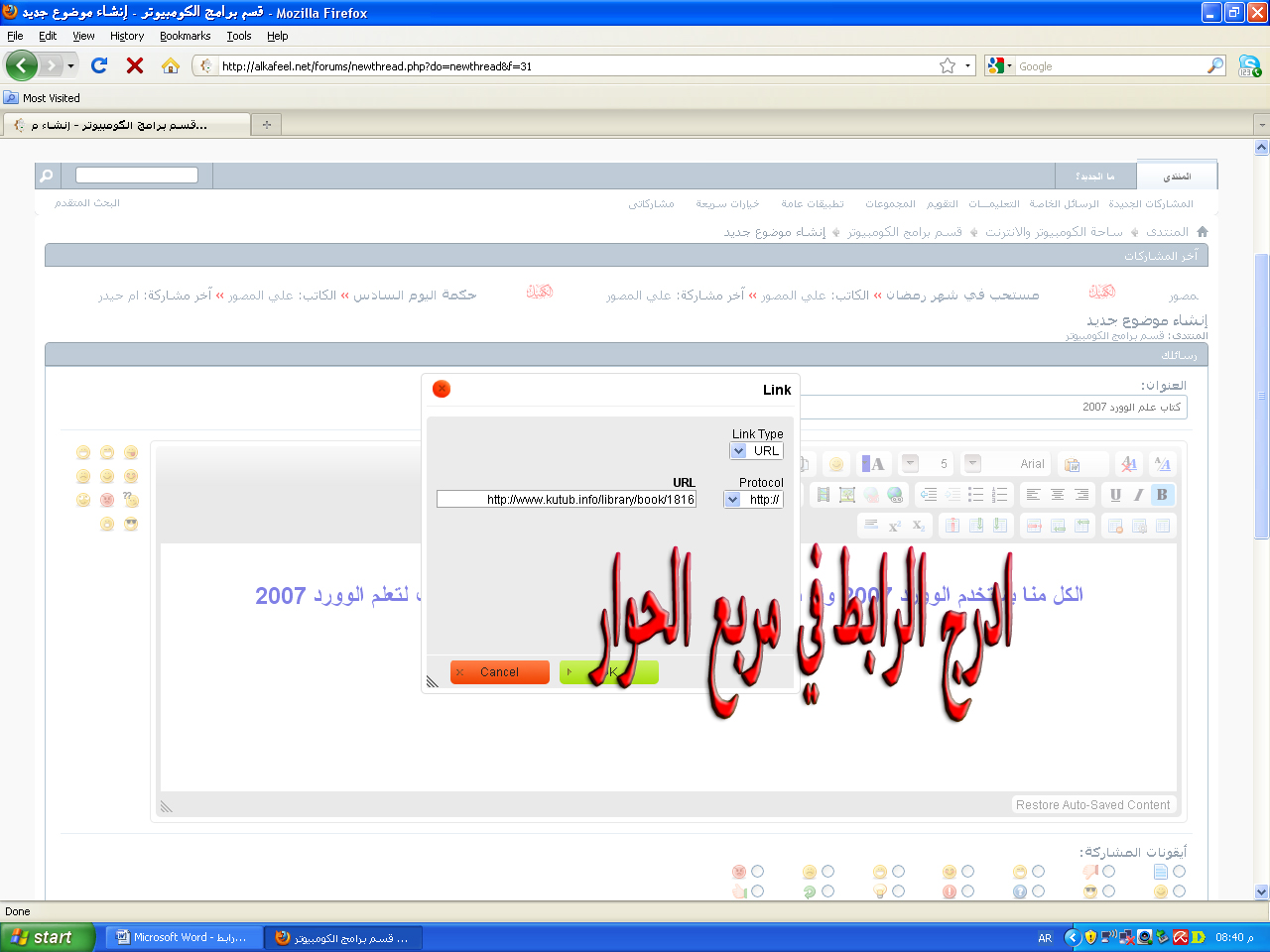The height and width of the screenshot is (952, 1270).
Task: Click the remove formatting icon
Action: (x=1128, y=464)
